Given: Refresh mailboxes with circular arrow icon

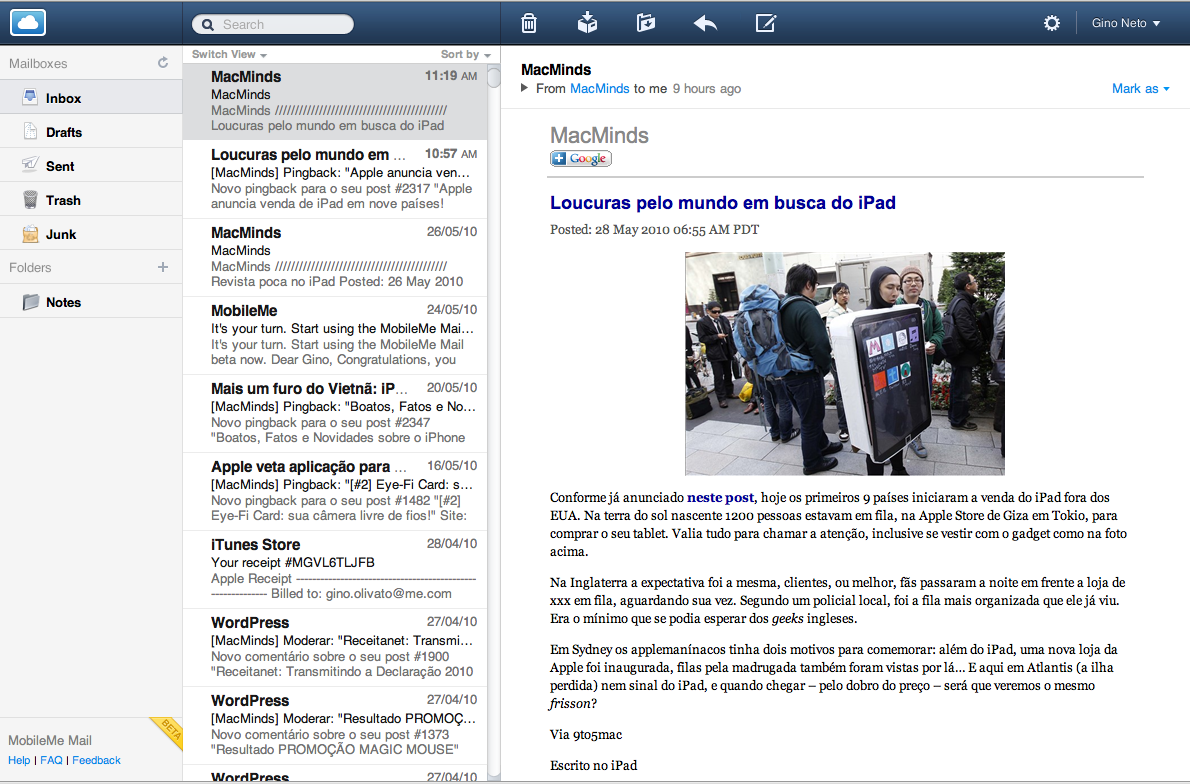Looking at the screenshot, I should (x=162, y=63).
